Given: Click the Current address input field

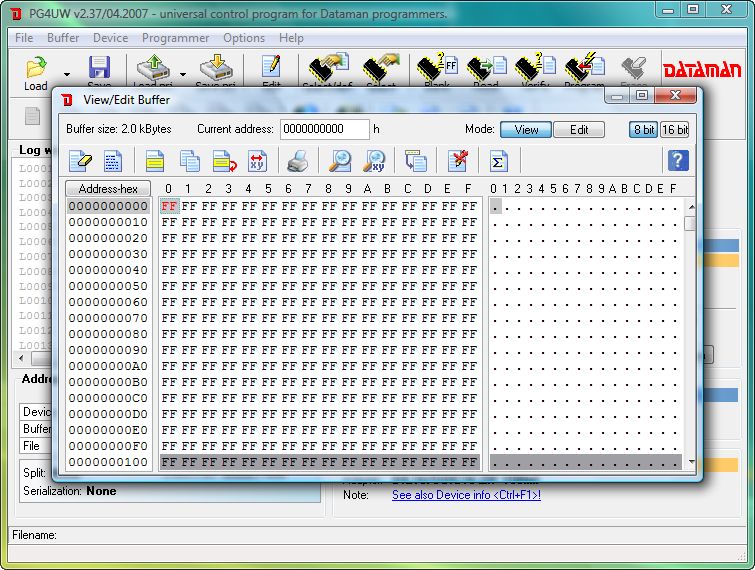Looking at the screenshot, I should coord(324,130).
